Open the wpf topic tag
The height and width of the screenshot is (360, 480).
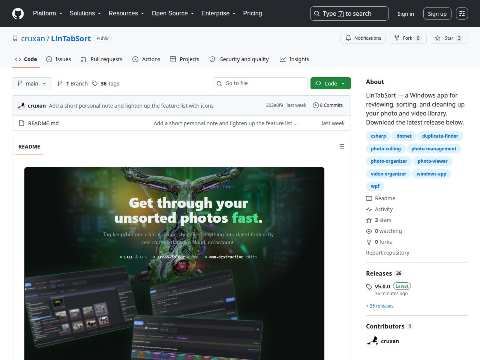point(375,186)
